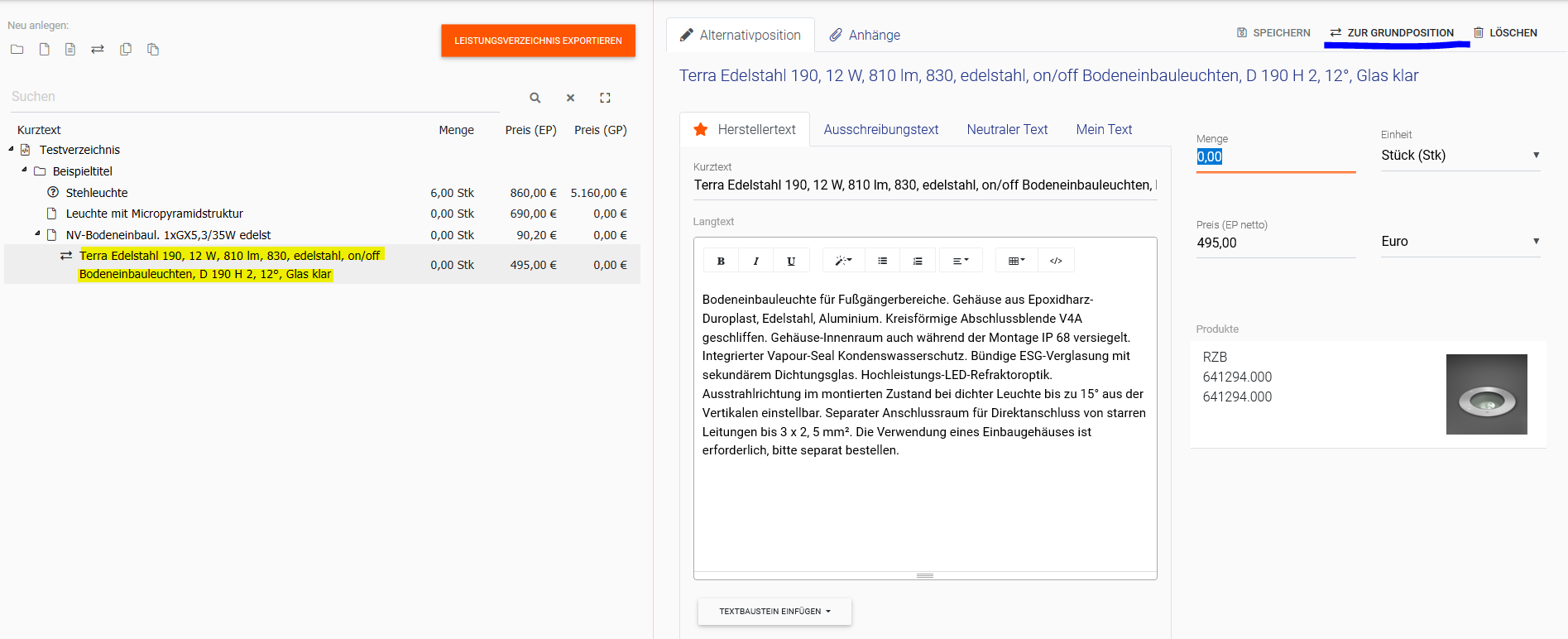Clear the search with the X icon

pyautogui.click(x=570, y=98)
